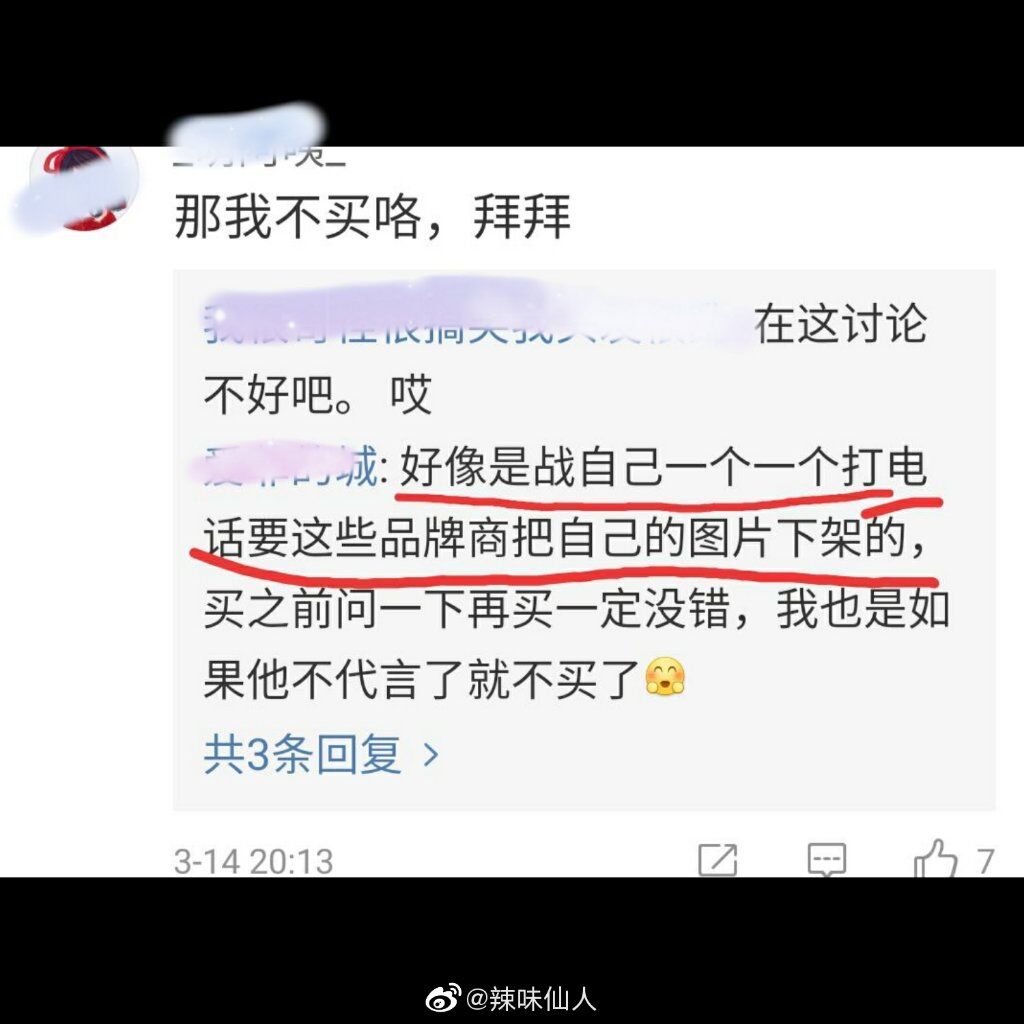Image resolution: width=1024 pixels, height=1024 pixels.
Task: Like the comment with the thumbs-up icon
Action: click(936, 858)
